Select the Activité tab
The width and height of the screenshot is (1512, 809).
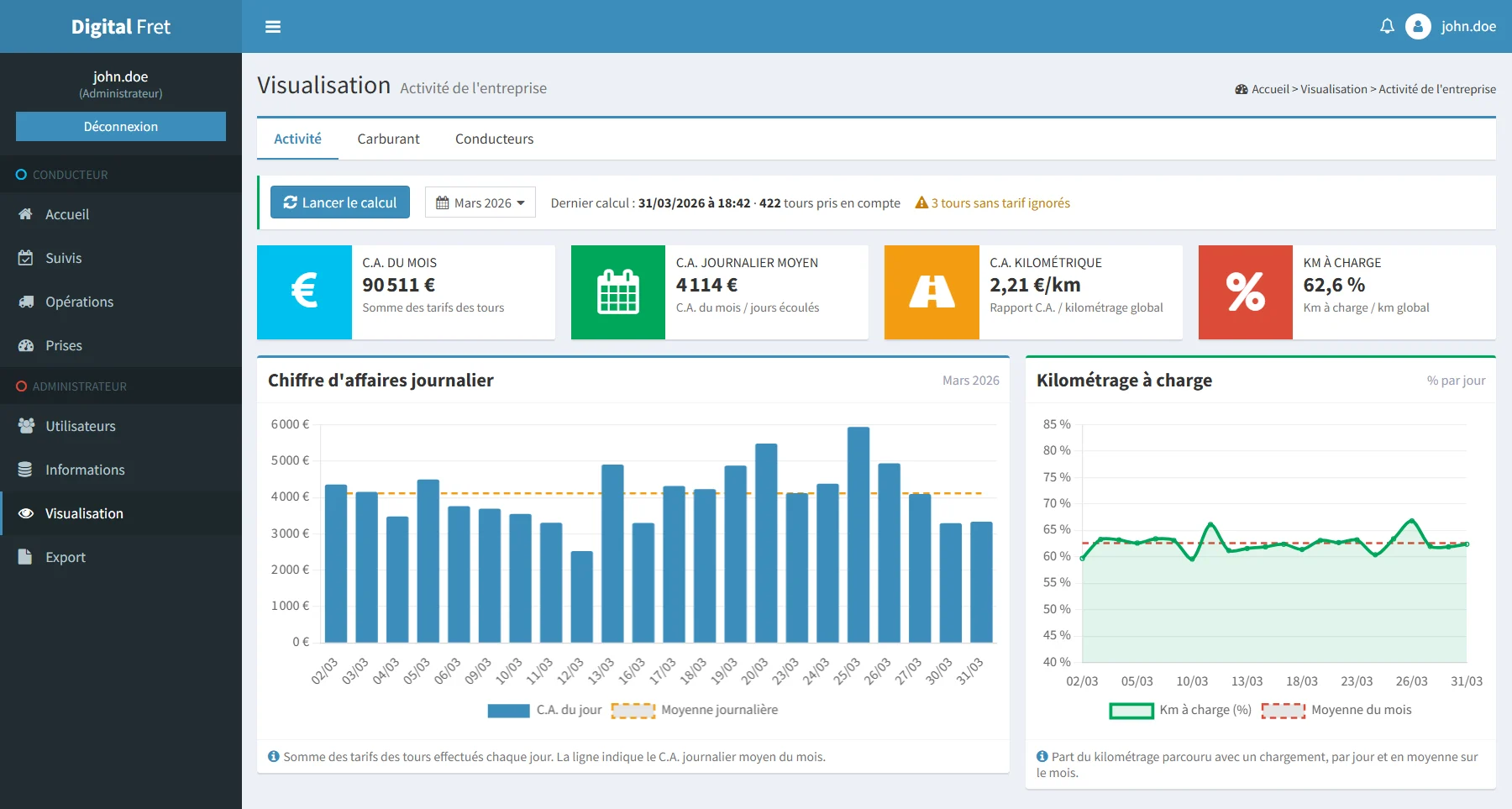click(x=297, y=139)
